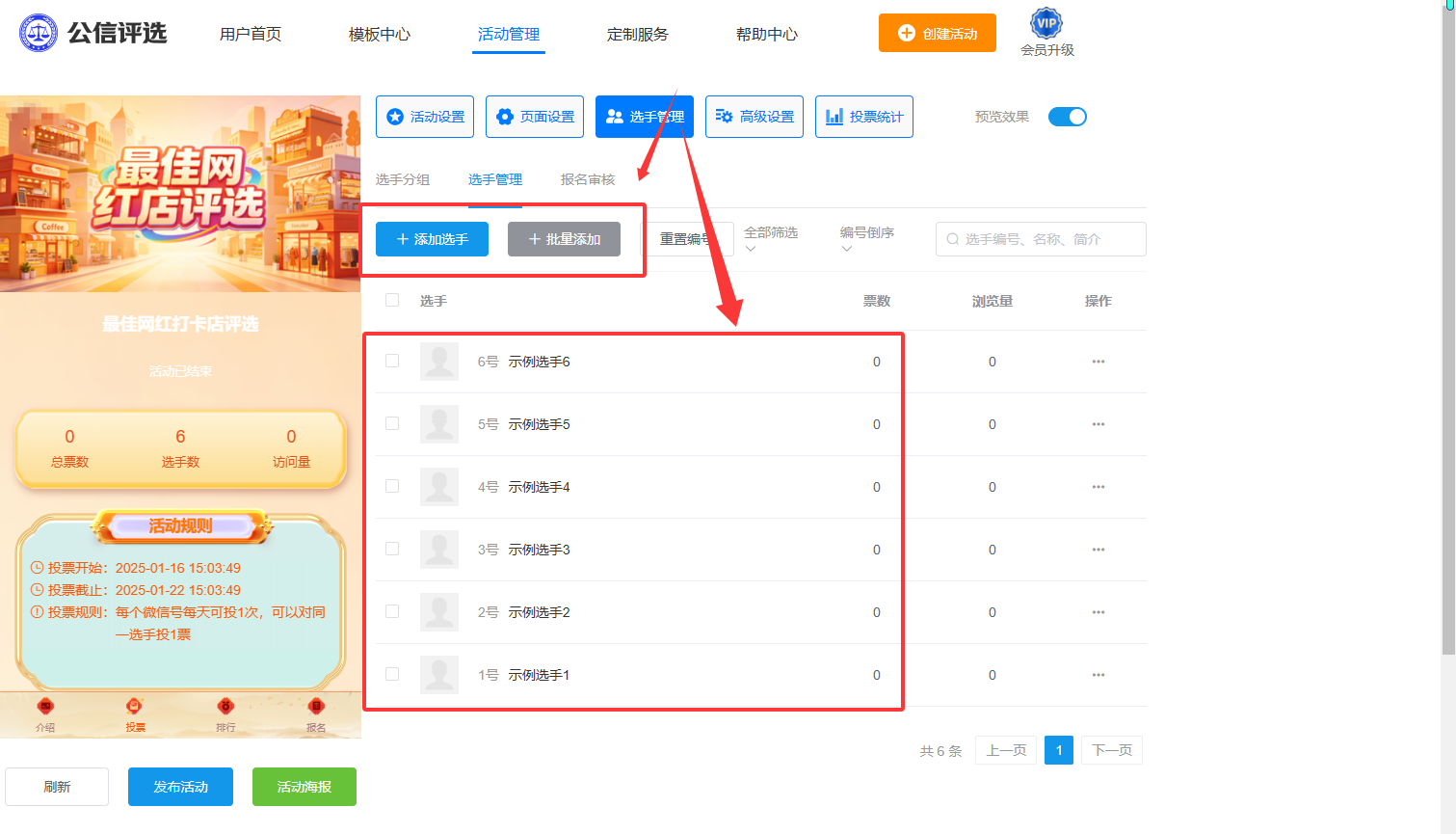1456x834 pixels.
Task: Tick checkbox for 5号 示例选手5
Action: click(392, 423)
